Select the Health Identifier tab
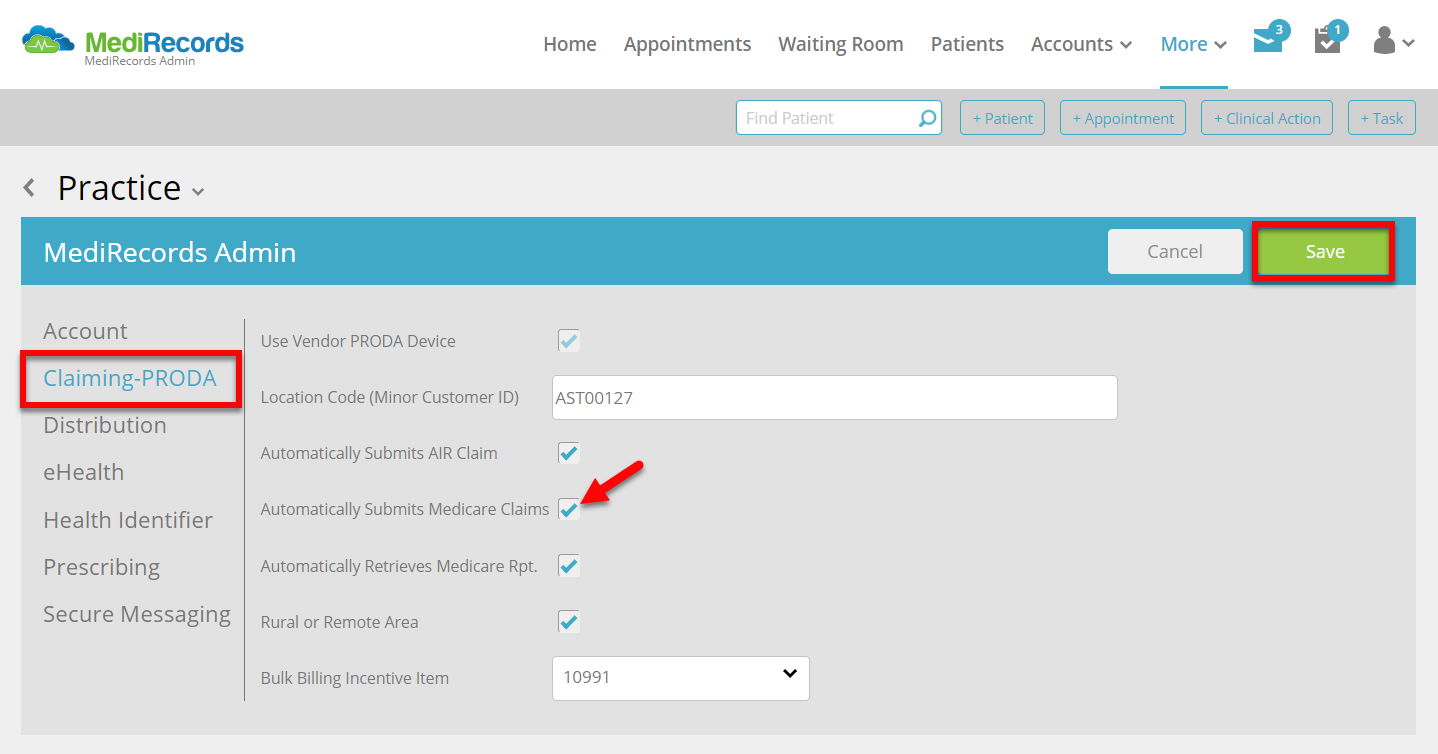The image size is (1438, 754). (128, 520)
